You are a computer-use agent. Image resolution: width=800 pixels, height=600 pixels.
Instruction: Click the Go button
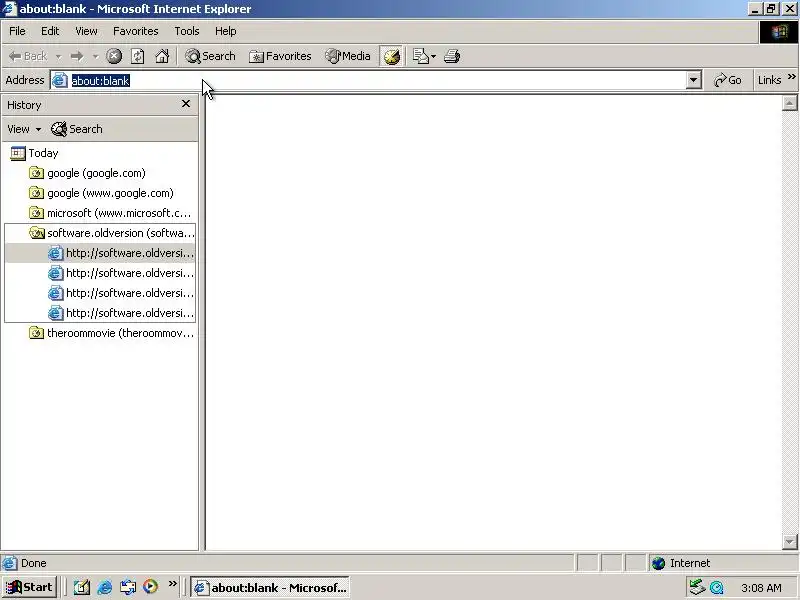click(x=728, y=80)
